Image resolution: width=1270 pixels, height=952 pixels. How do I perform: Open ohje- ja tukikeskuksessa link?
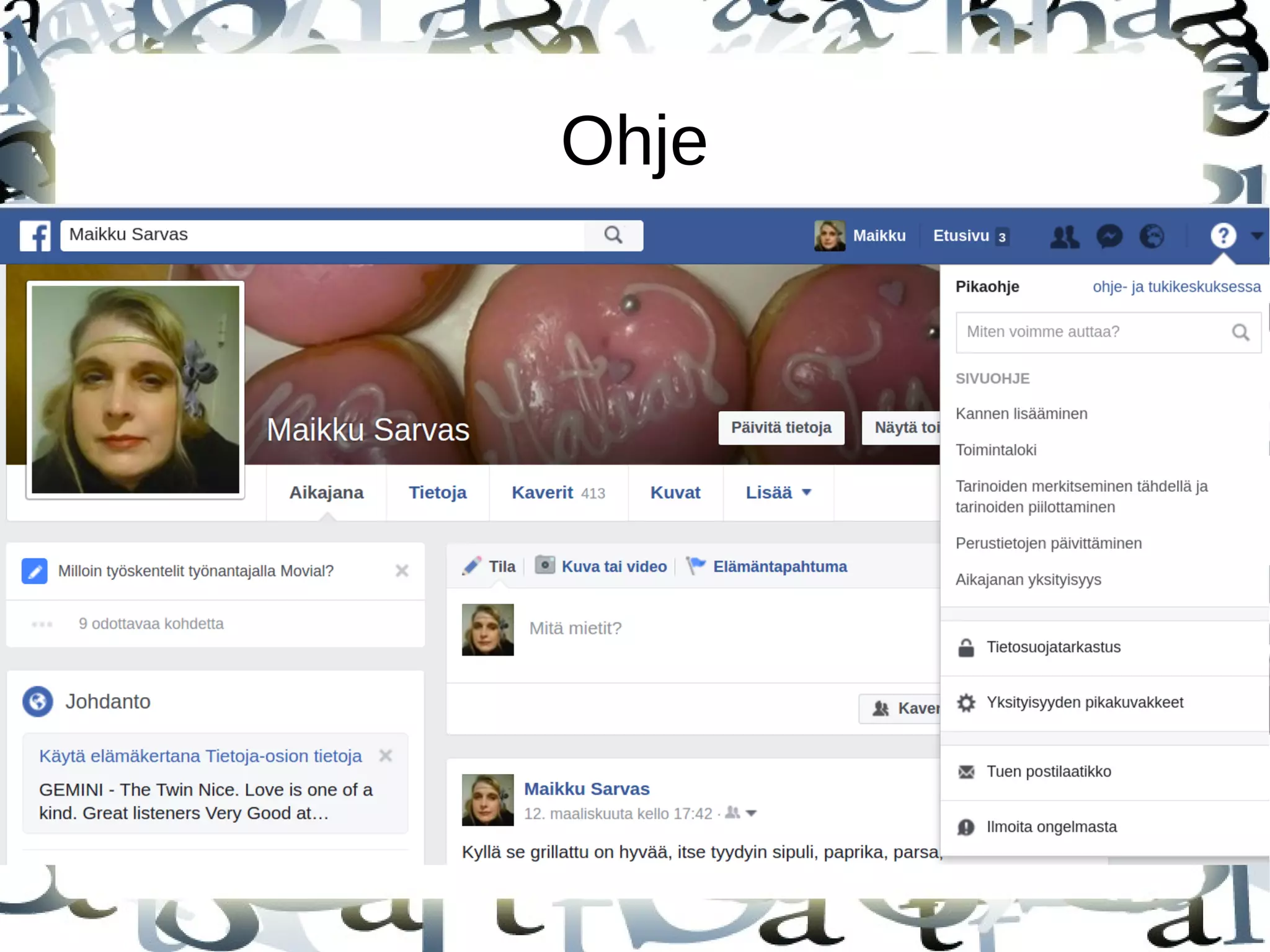click(1176, 287)
